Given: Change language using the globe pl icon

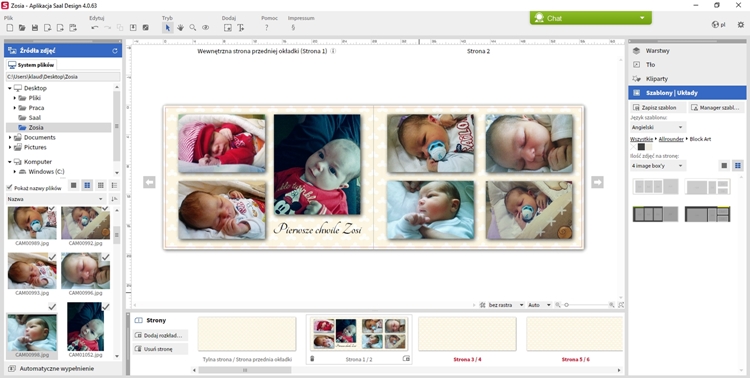Looking at the screenshot, I should point(718,24).
